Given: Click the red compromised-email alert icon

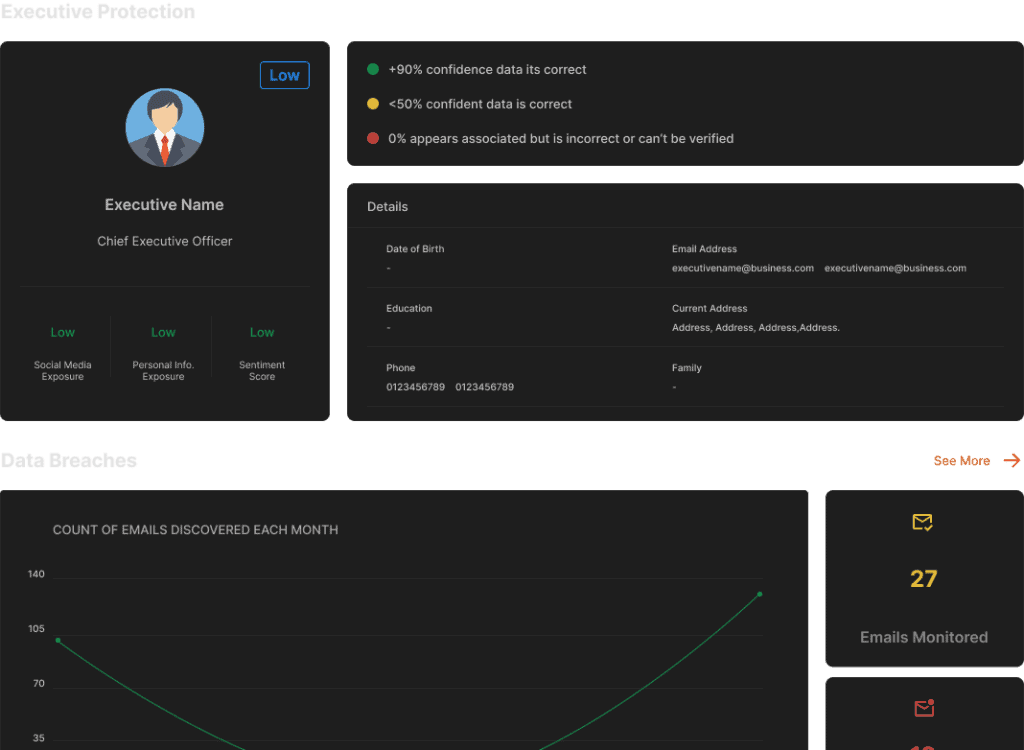Looking at the screenshot, I should [x=923, y=708].
